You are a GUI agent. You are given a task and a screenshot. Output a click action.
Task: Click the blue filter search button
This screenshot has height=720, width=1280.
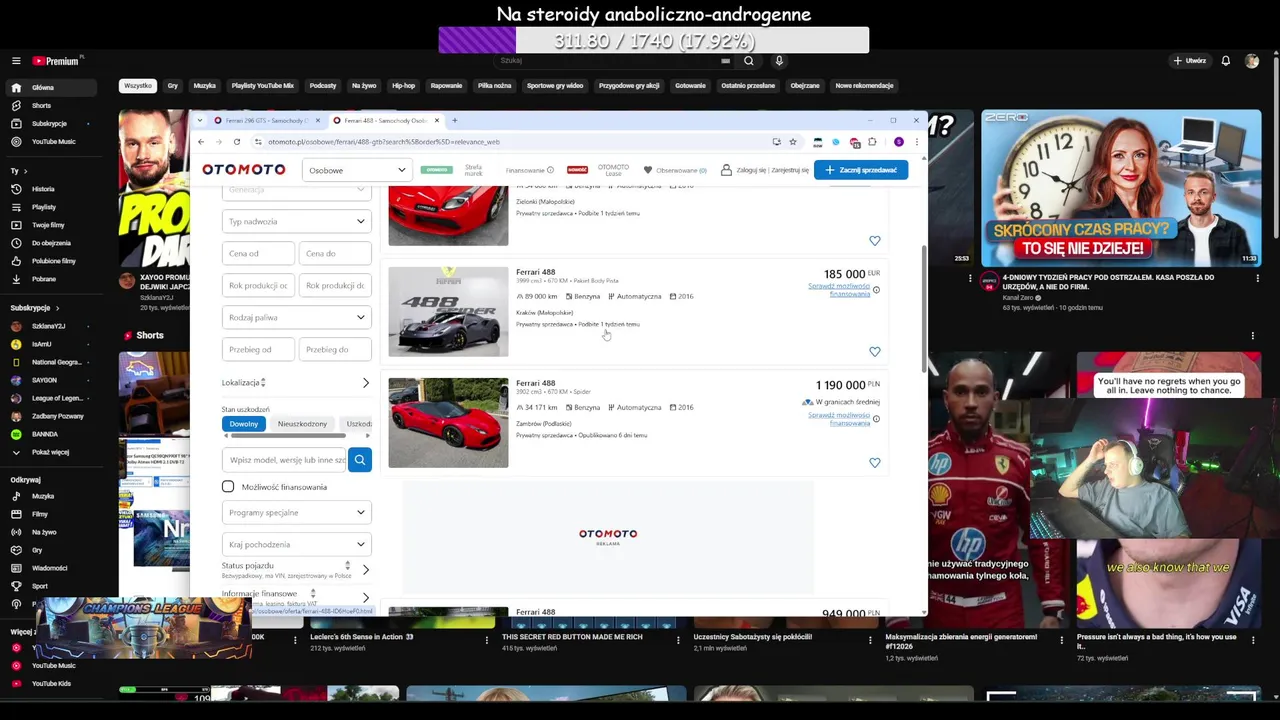(360, 460)
